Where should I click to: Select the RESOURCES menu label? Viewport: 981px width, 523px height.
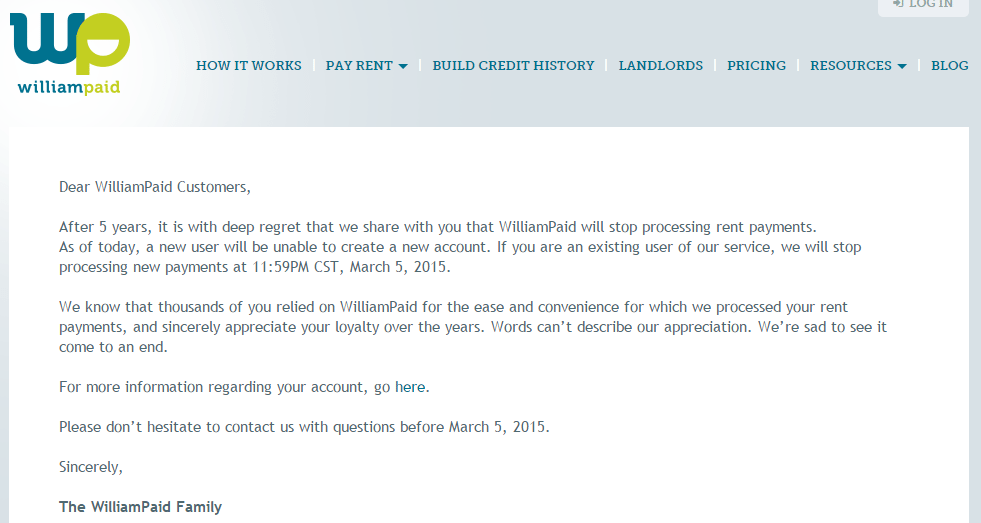pyautogui.click(x=851, y=66)
